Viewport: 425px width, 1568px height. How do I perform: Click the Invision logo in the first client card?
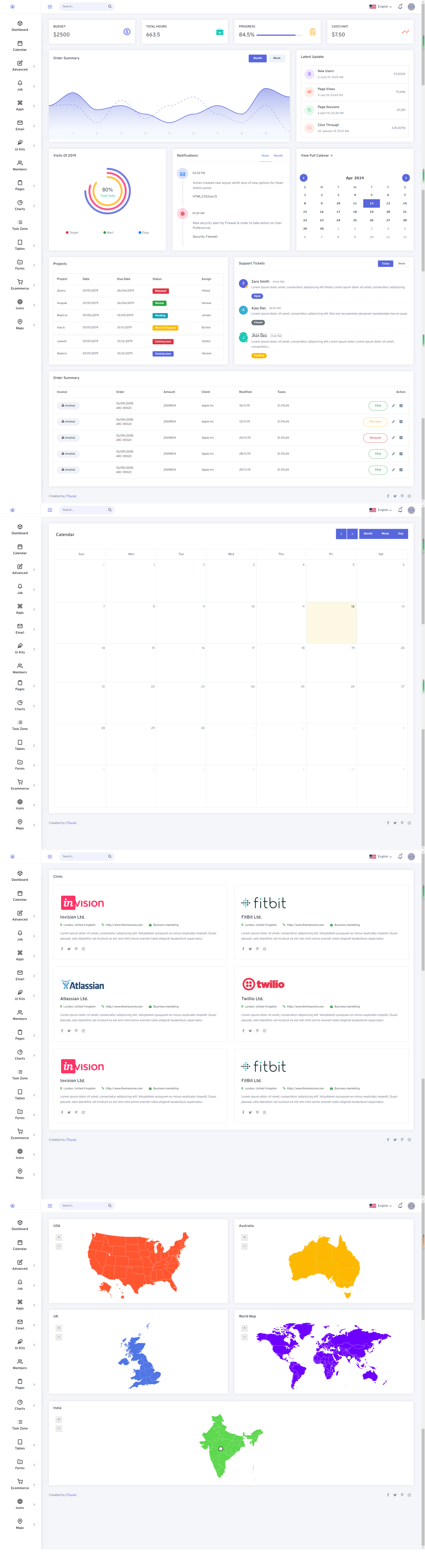pyautogui.click(x=82, y=903)
